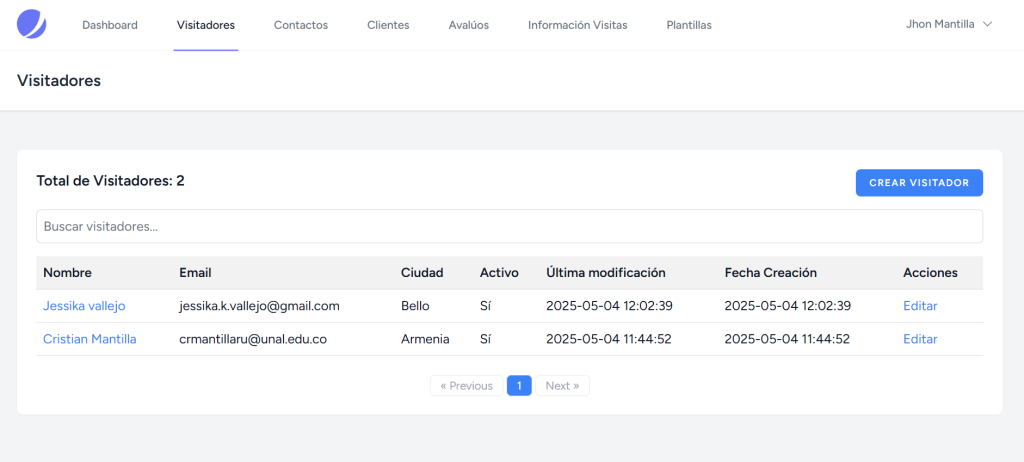Open Jessika vallejo's visitor profile
Image resolution: width=1024 pixels, height=462 pixels.
coord(84,306)
